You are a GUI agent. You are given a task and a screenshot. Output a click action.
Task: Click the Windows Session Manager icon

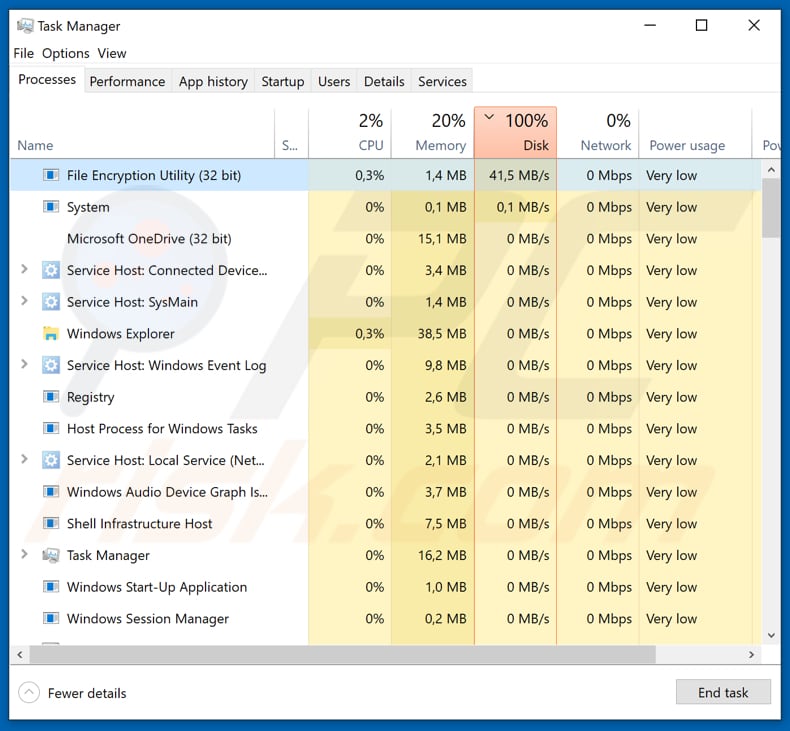(50, 619)
